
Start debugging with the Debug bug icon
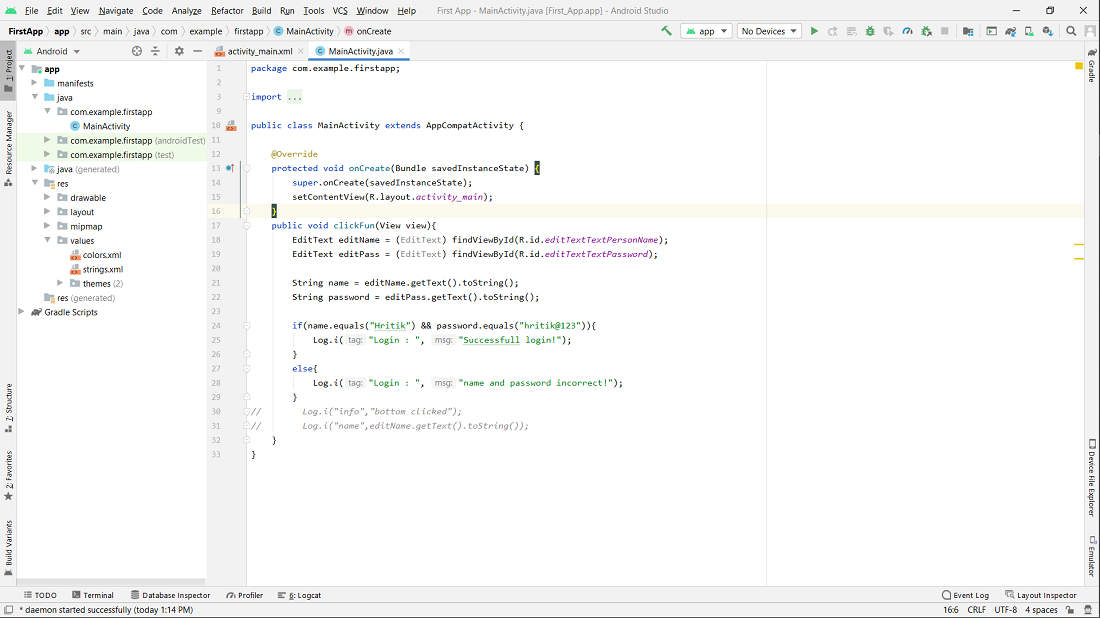tap(870, 31)
